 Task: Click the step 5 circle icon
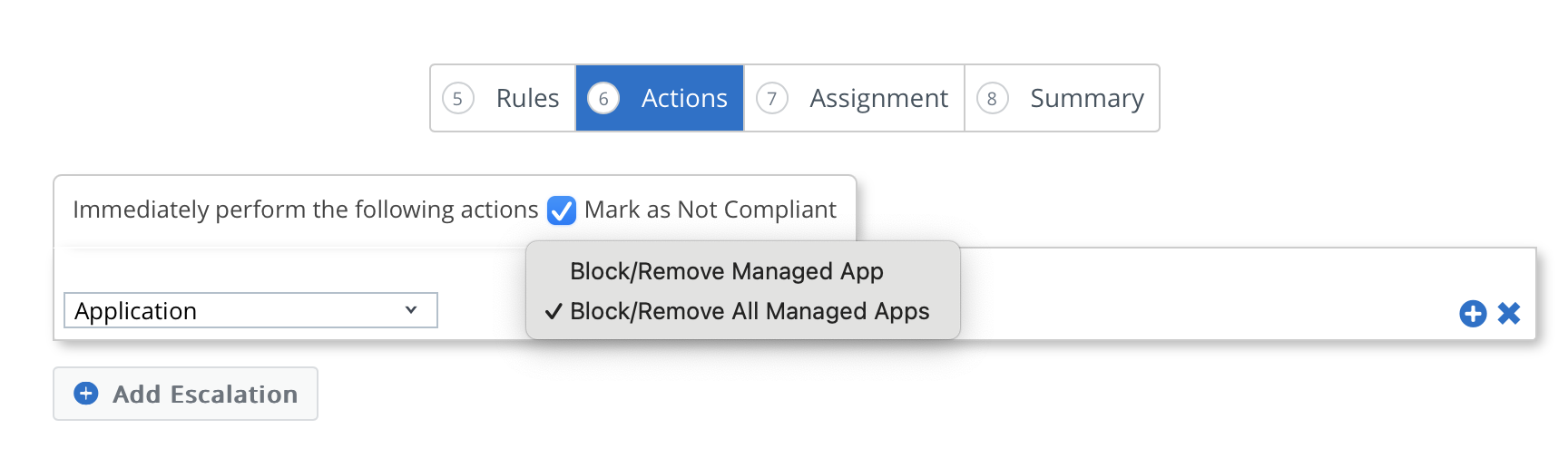[458, 98]
